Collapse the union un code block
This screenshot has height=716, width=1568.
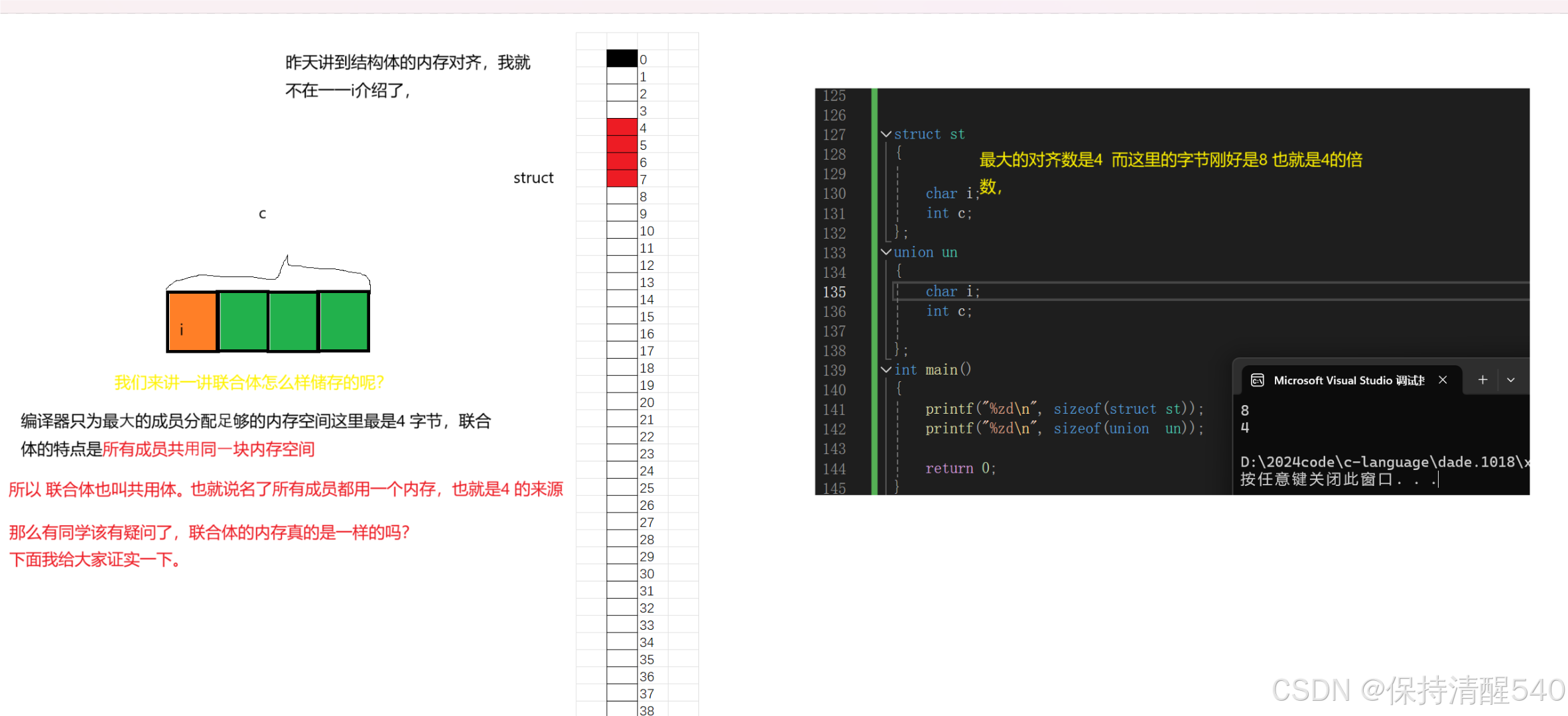point(886,252)
